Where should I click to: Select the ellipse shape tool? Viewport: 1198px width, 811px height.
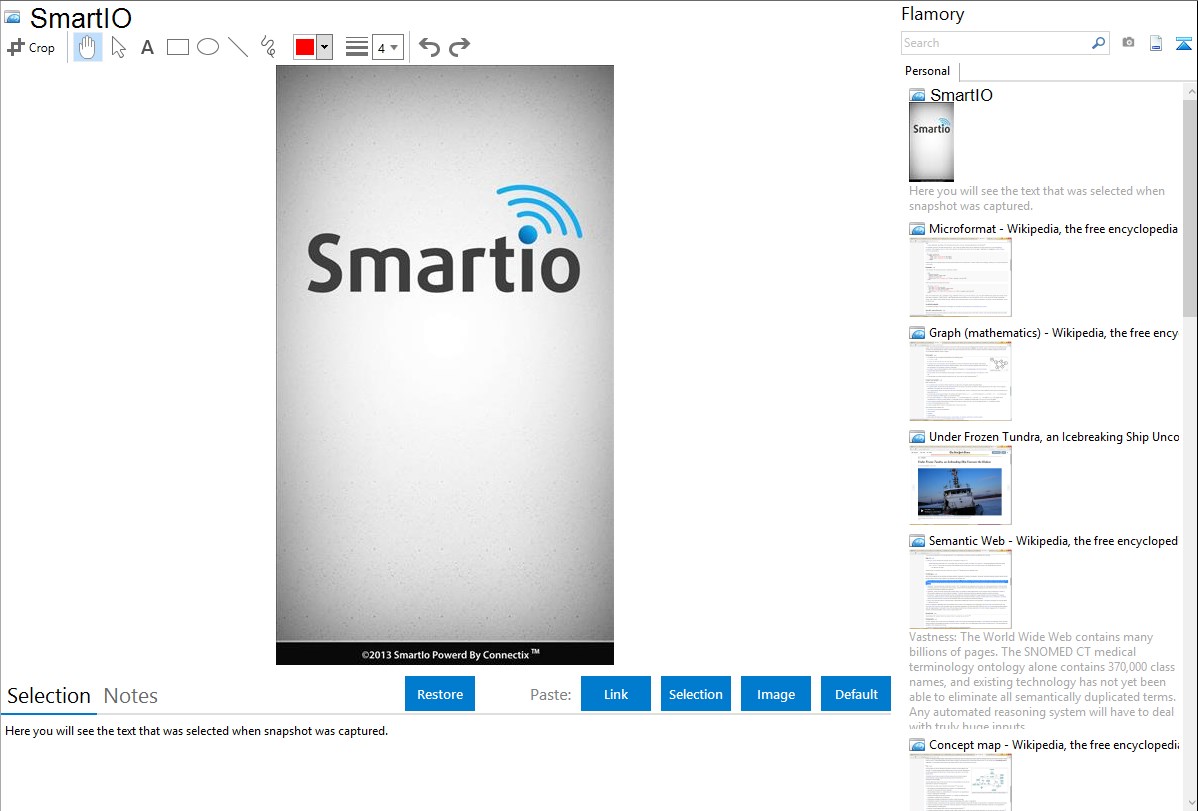click(x=208, y=47)
